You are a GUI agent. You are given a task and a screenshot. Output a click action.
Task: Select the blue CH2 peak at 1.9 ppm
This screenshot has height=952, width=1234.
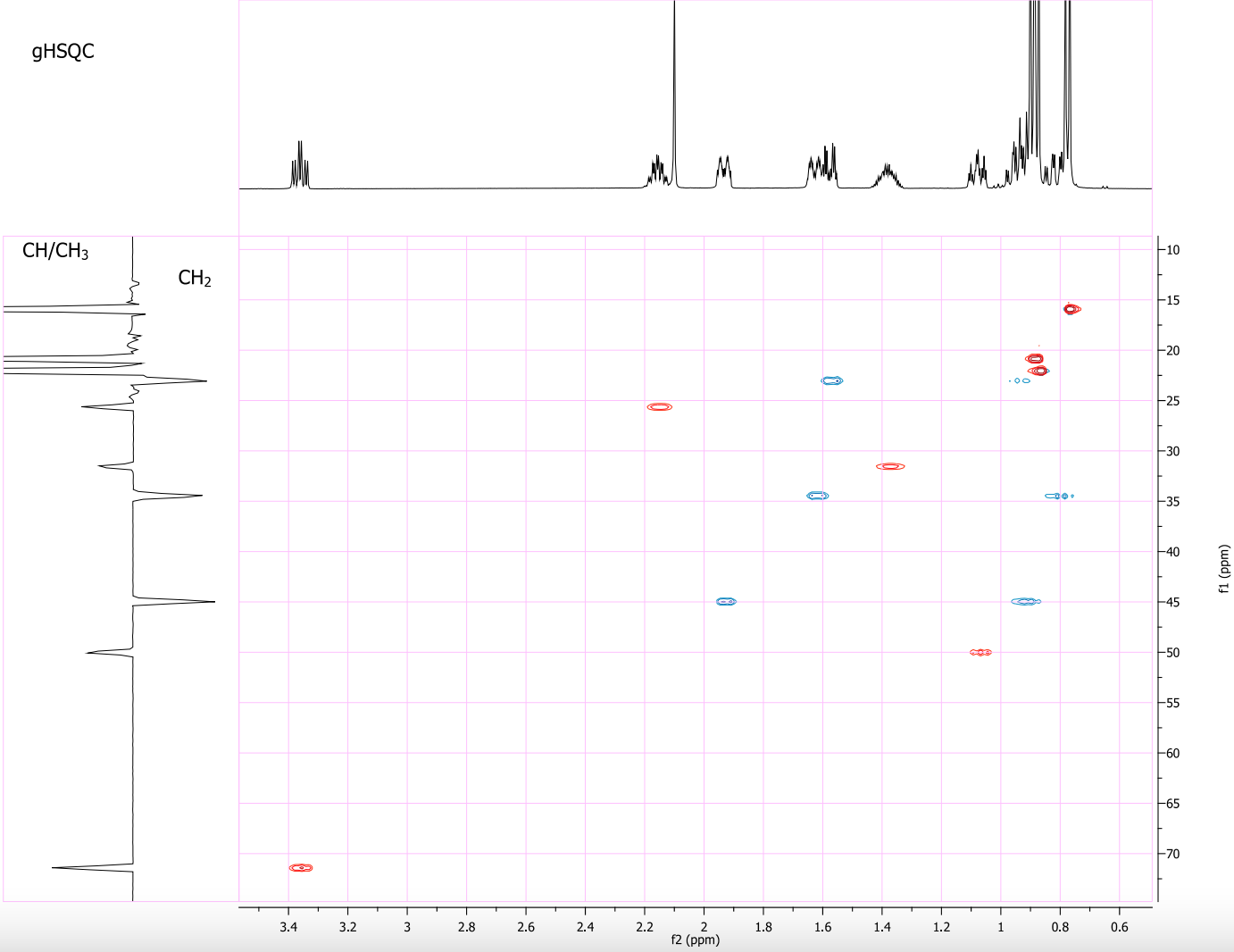point(727,601)
